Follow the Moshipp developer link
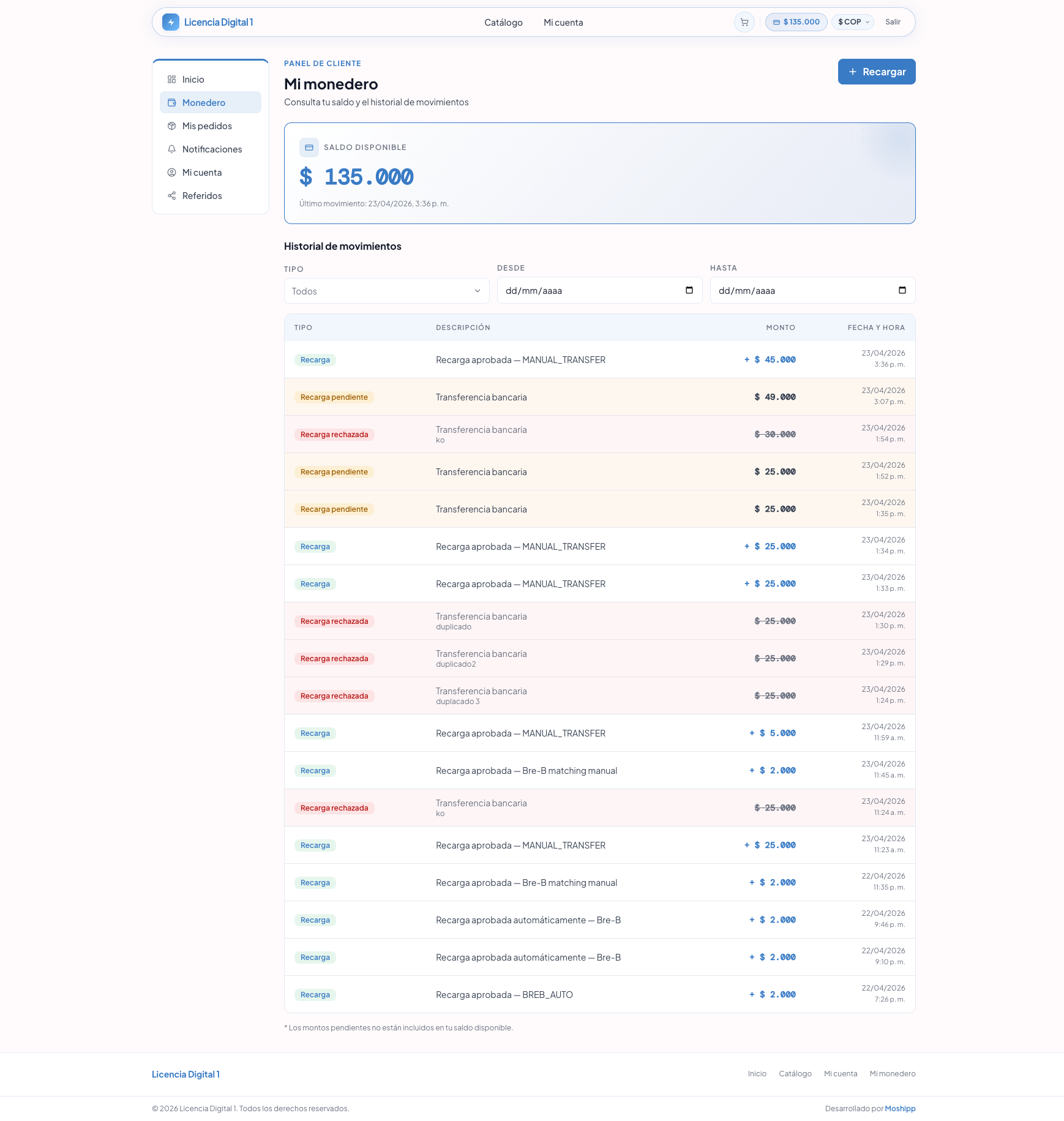The width and height of the screenshot is (1064, 1121). [x=900, y=1109]
